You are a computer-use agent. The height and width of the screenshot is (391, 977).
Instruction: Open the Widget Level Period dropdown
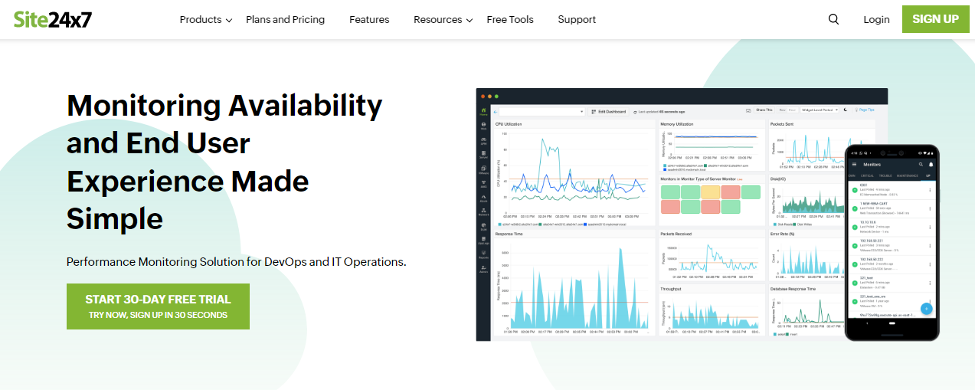819,110
